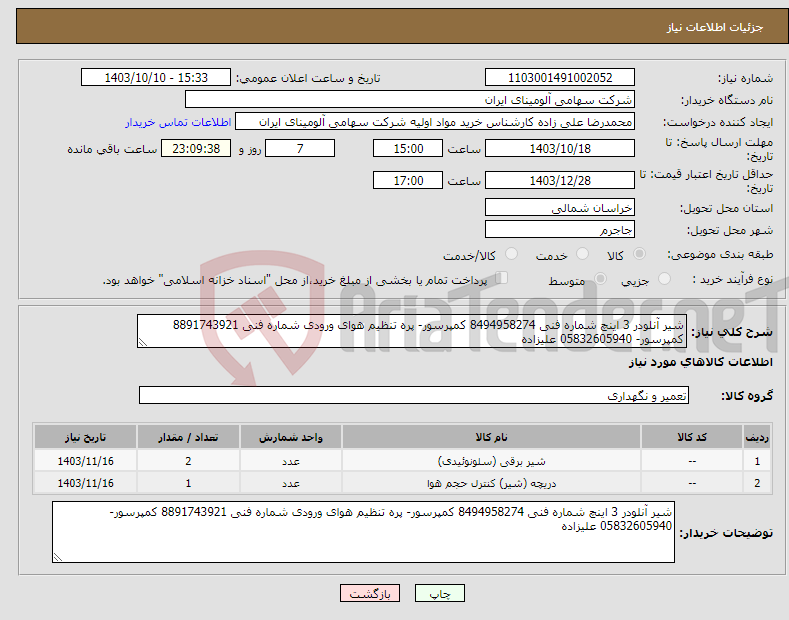Click the deadline time field 15:00
Screen dimensions: 789x620
pos(408,148)
